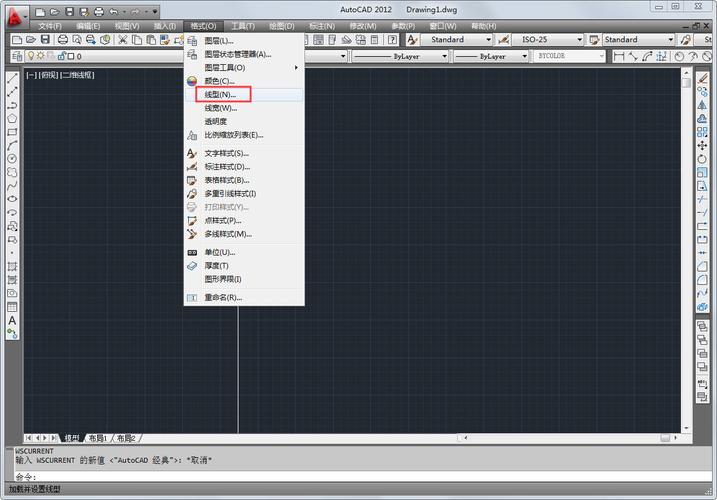Toggle layer 0 lightbulb on/off
The image size is (717, 500).
[31, 56]
